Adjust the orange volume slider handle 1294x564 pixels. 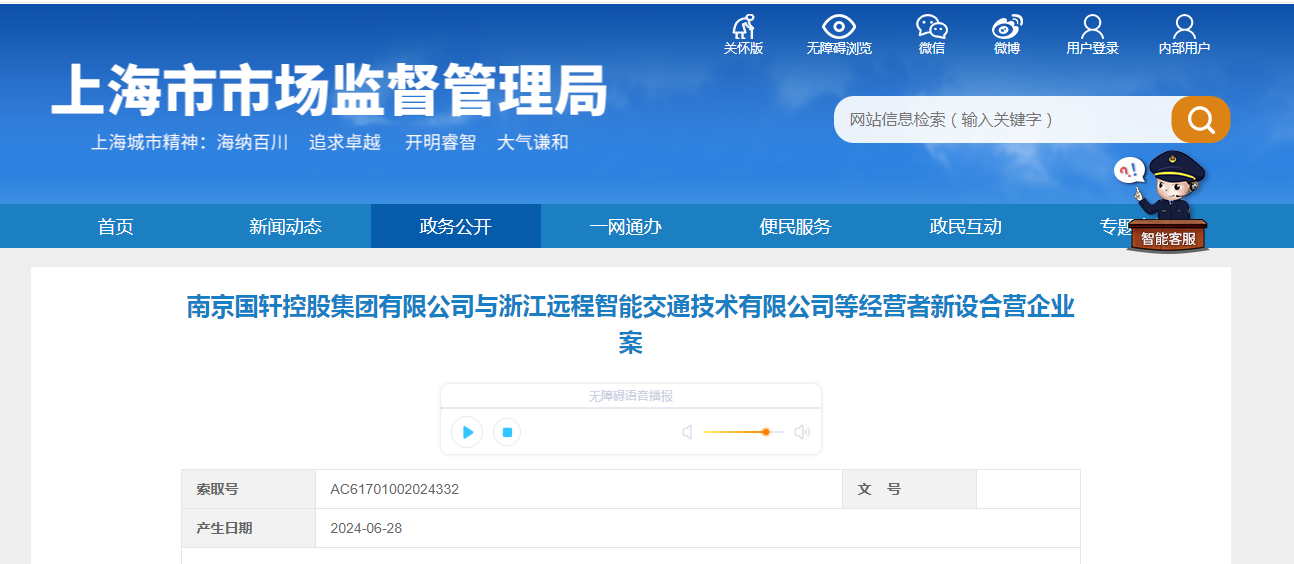[766, 432]
